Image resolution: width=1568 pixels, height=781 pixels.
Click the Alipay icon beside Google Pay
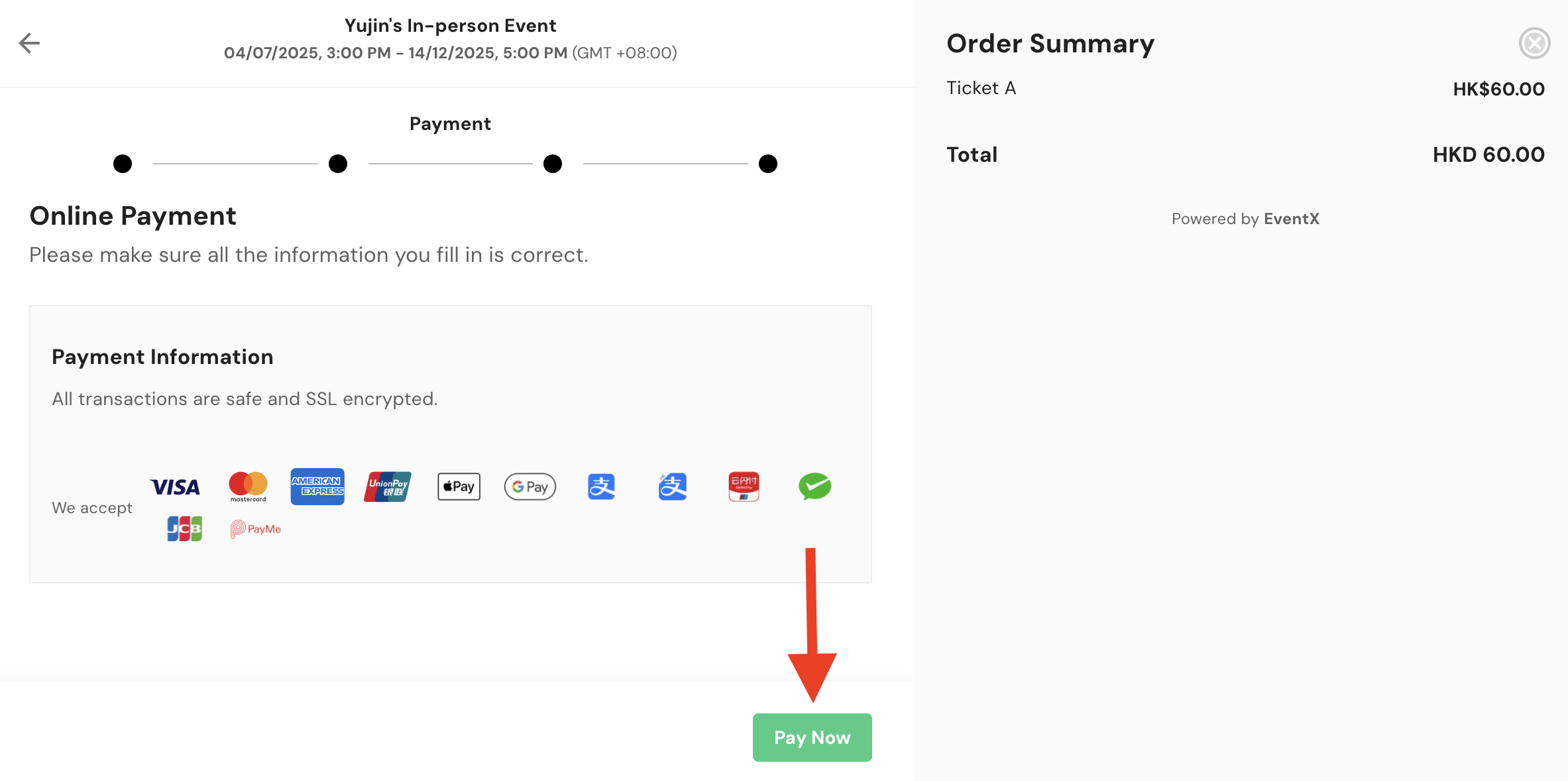(x=601, y=487)
